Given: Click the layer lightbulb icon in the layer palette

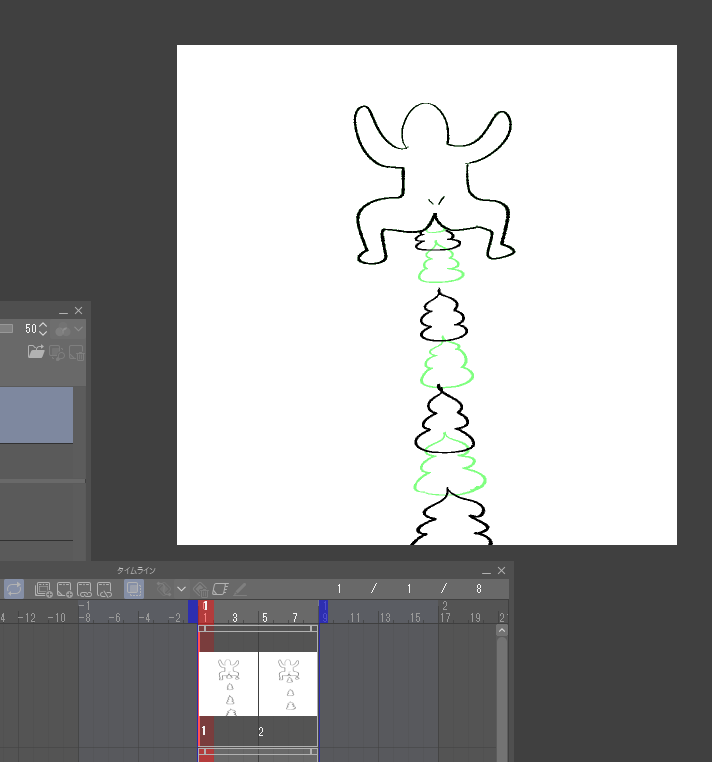Looking at the screenshot, I should [57, 352].
